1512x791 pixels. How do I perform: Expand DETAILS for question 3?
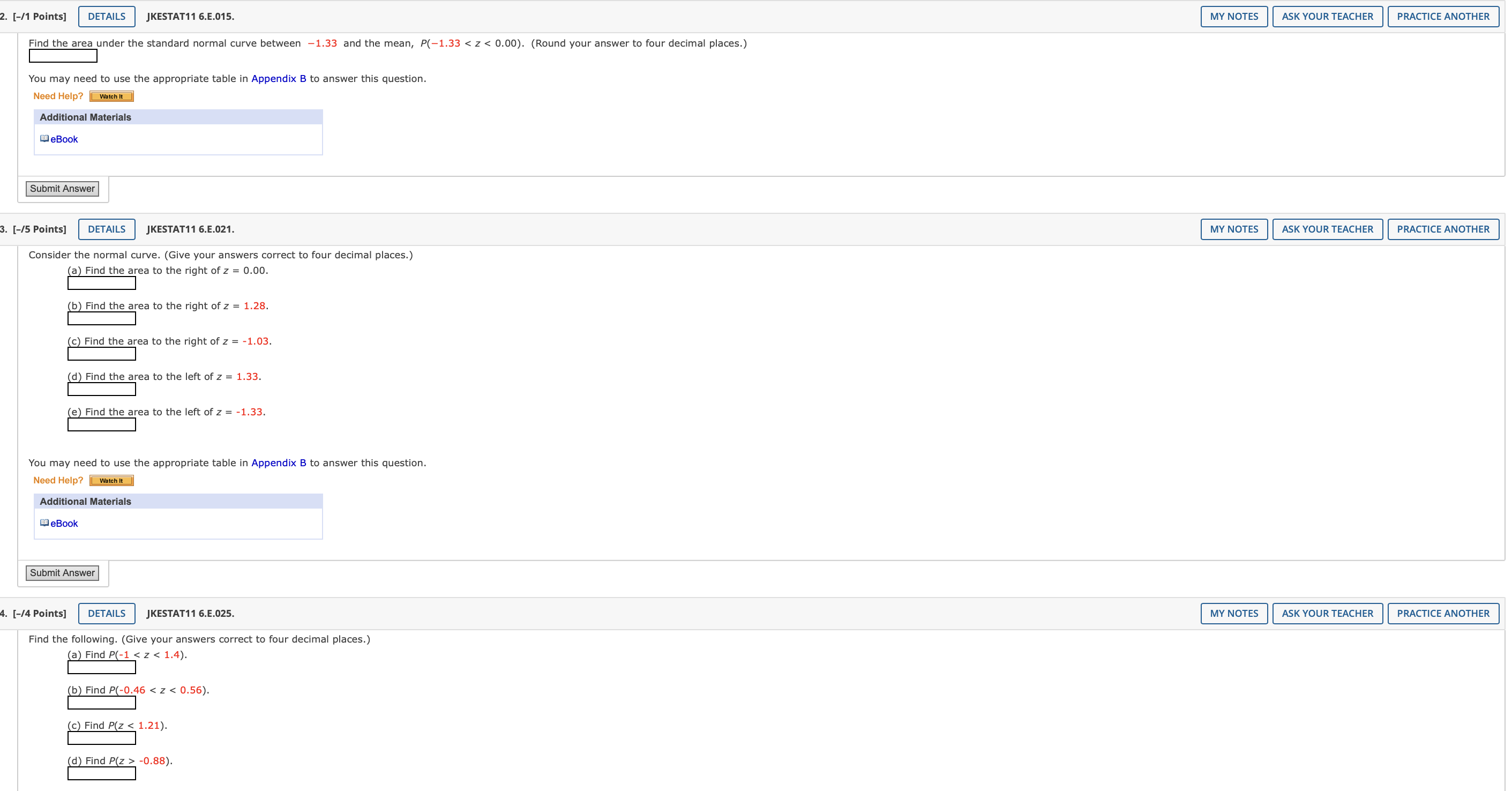coord(106,229)
